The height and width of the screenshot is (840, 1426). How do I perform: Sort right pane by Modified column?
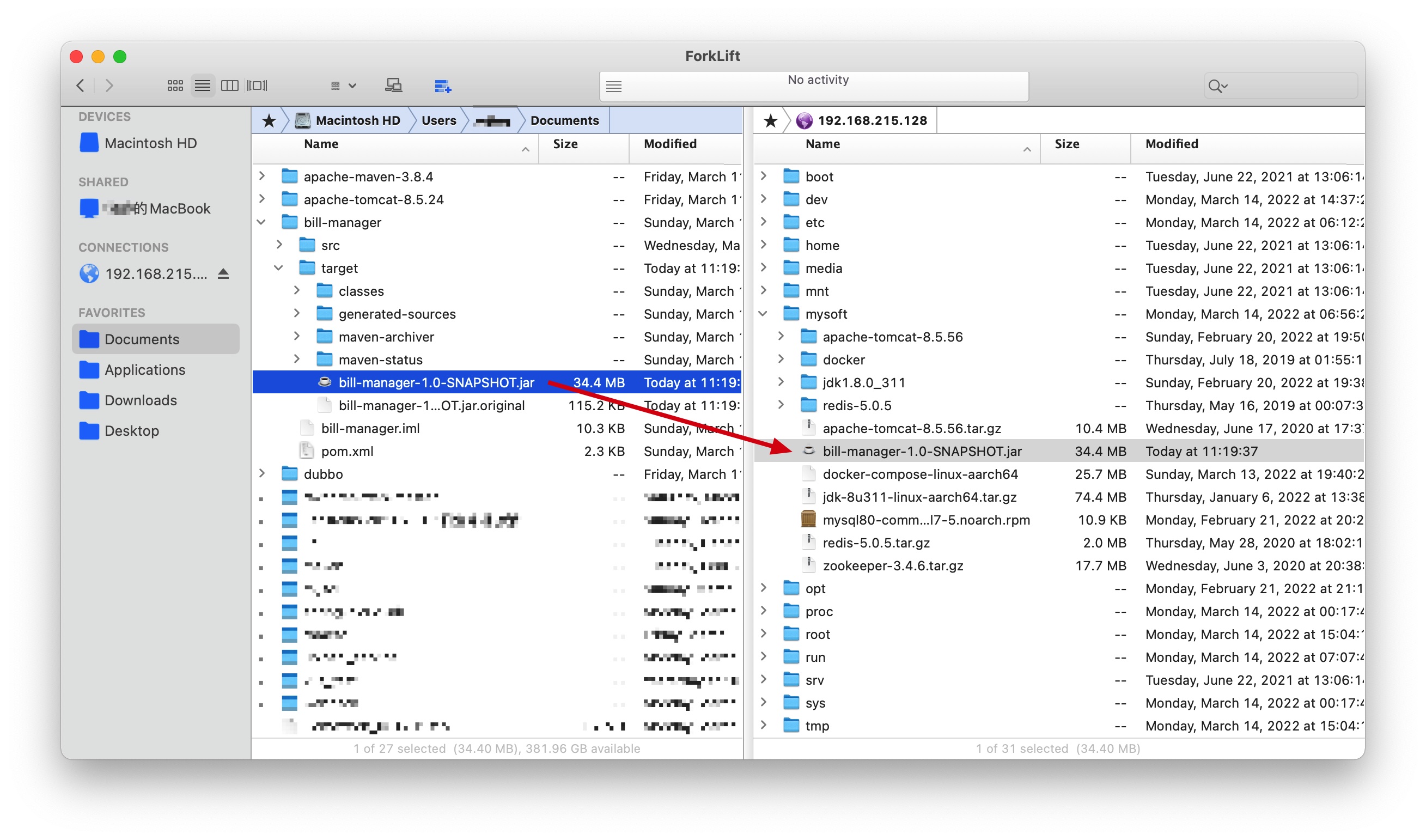tap(1248, 148)
